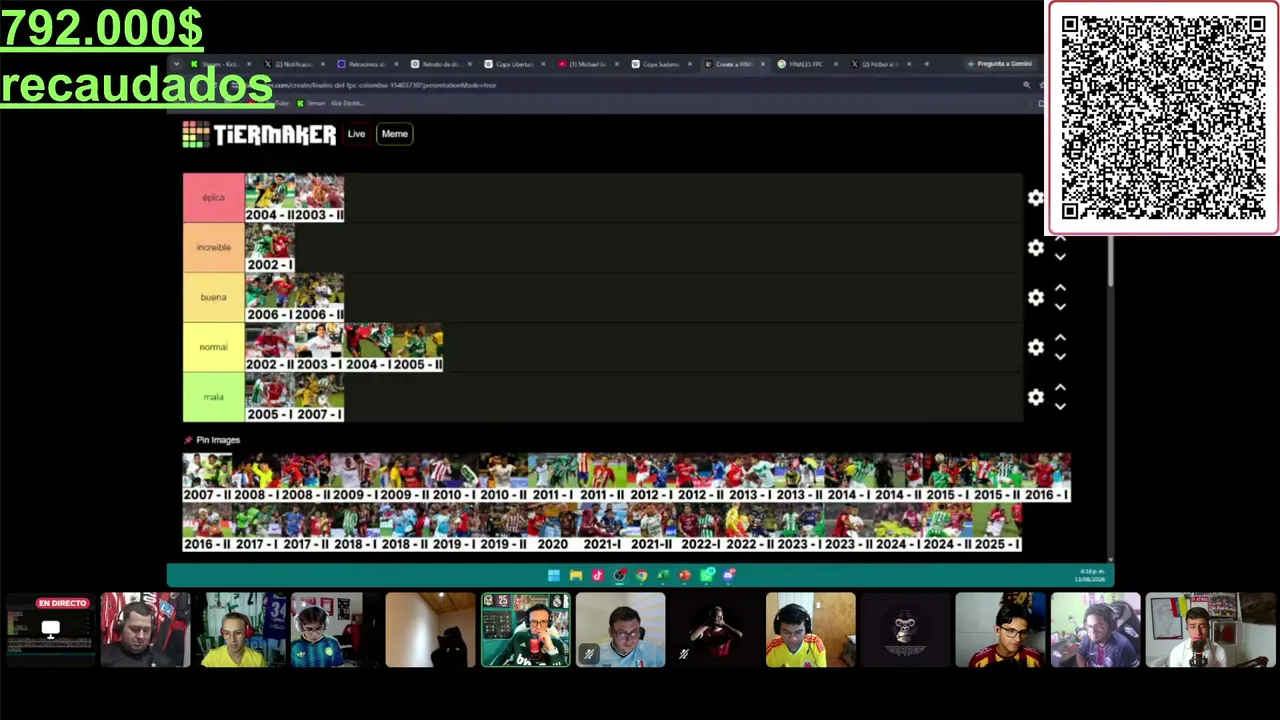This screenshot has height=720, width=1280.
Task: Open settings gear for épica tier row
Action: click(x=1035, y=198)
